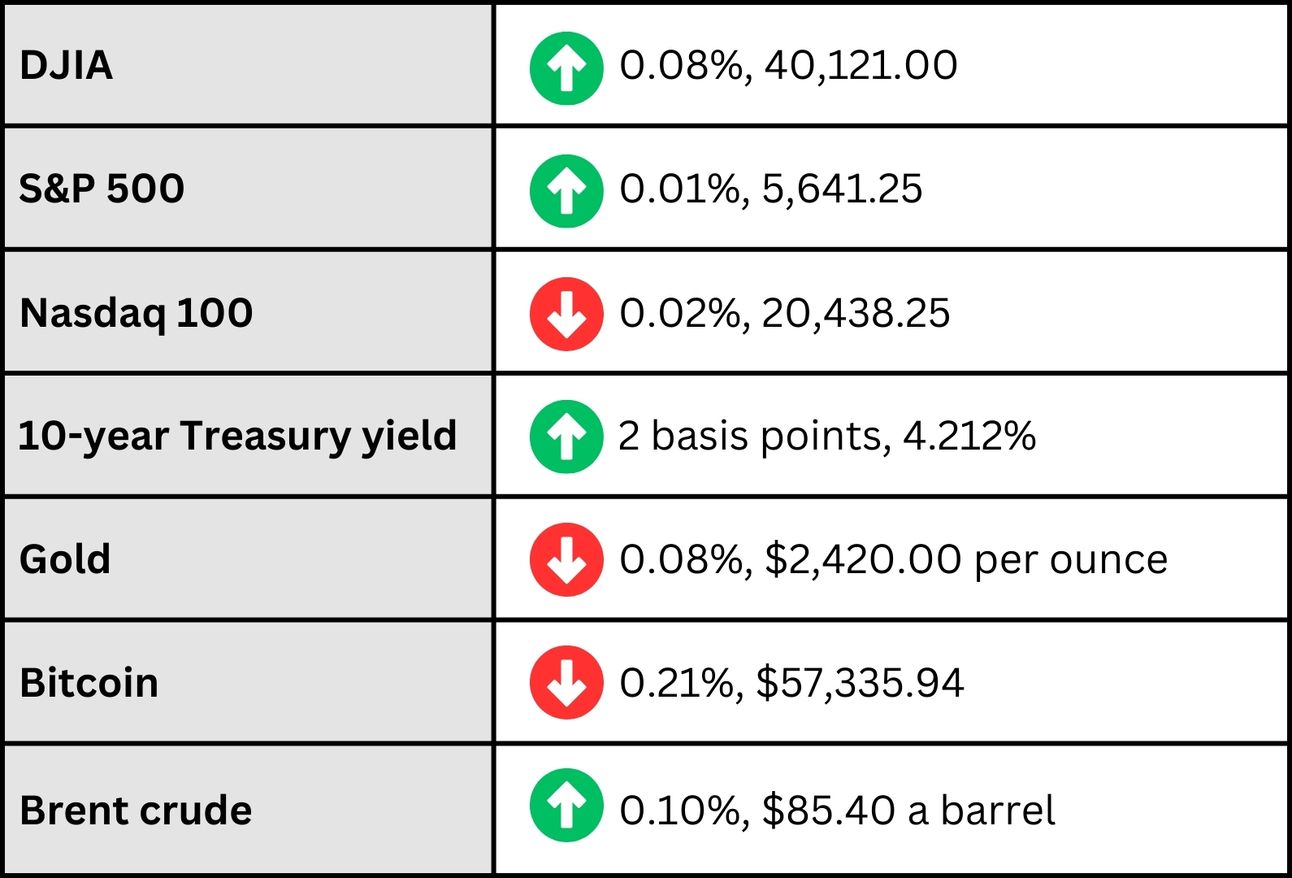Screen dimensions: 1292x878
Task: Select the Nasdaq 100 label cell
Action: coord(248,312)
